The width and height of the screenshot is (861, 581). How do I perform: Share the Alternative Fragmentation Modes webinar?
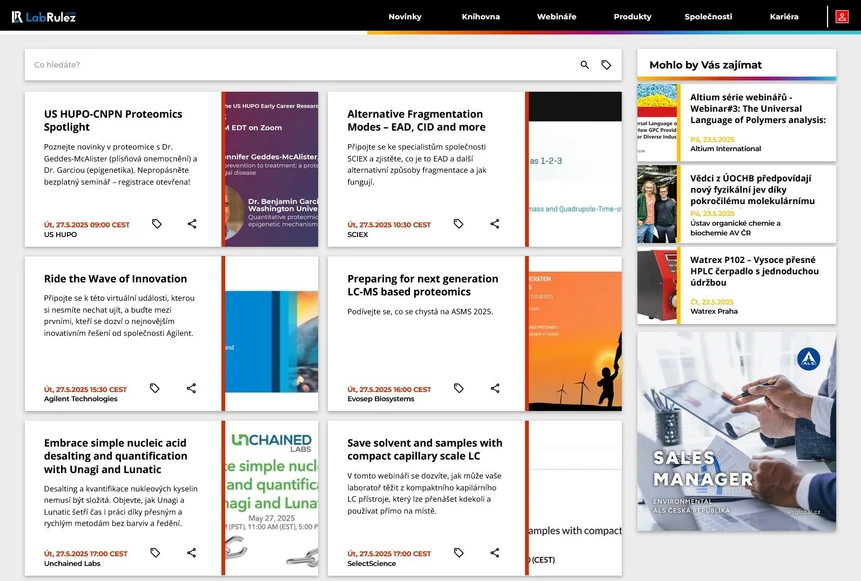(x=495, y=224)
